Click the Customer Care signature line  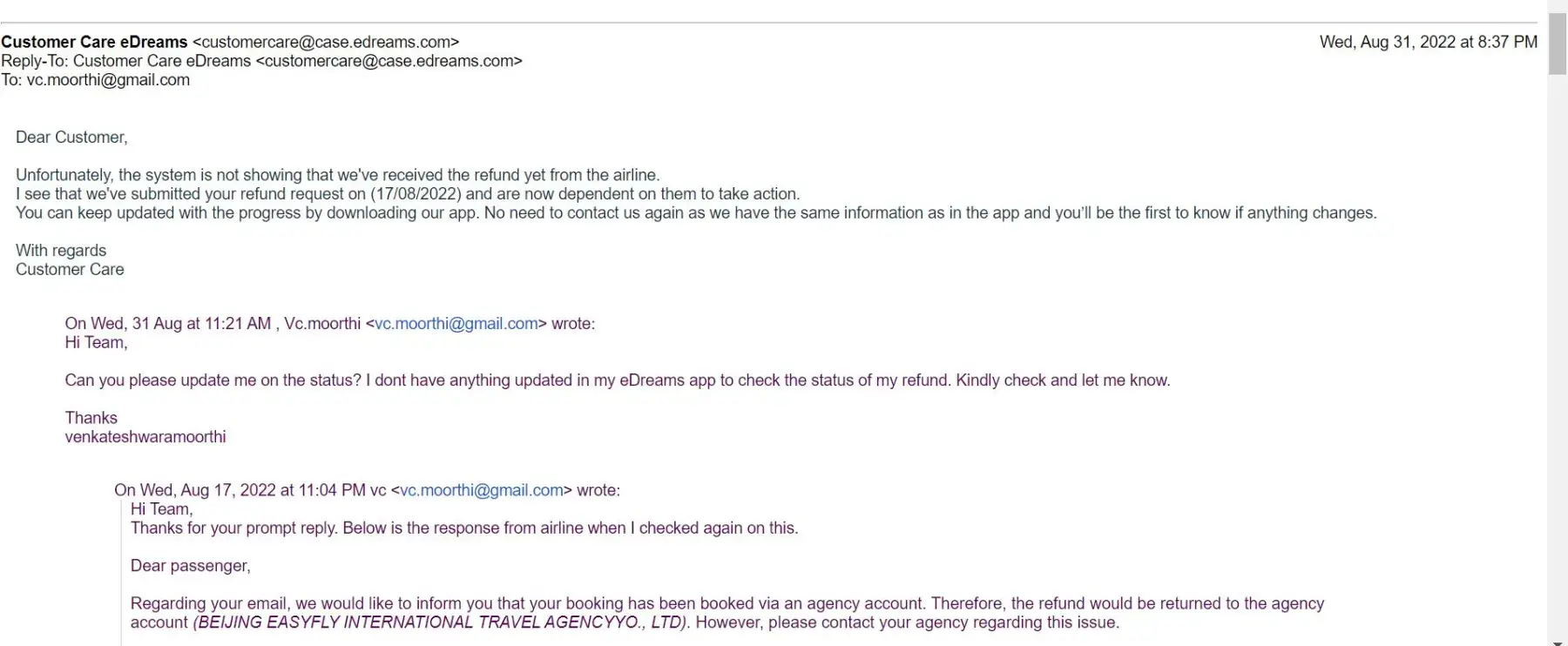70,270
